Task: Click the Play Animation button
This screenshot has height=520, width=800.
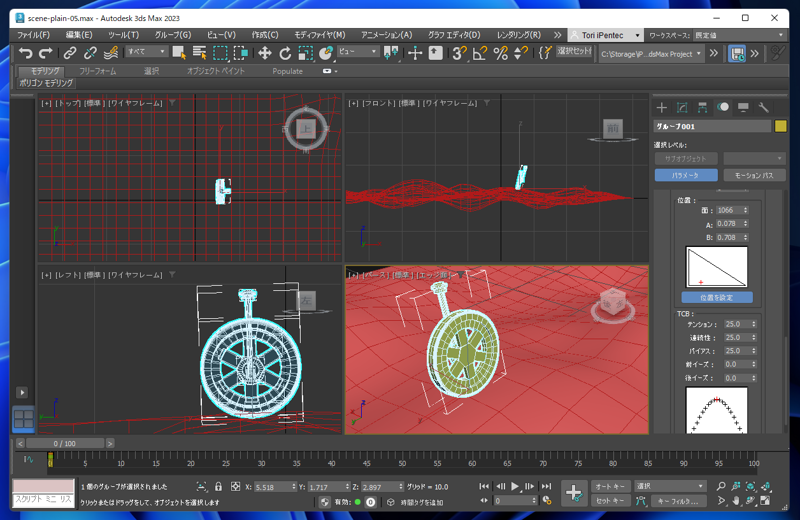Action: pyautogui.click(x=515, y=486)
